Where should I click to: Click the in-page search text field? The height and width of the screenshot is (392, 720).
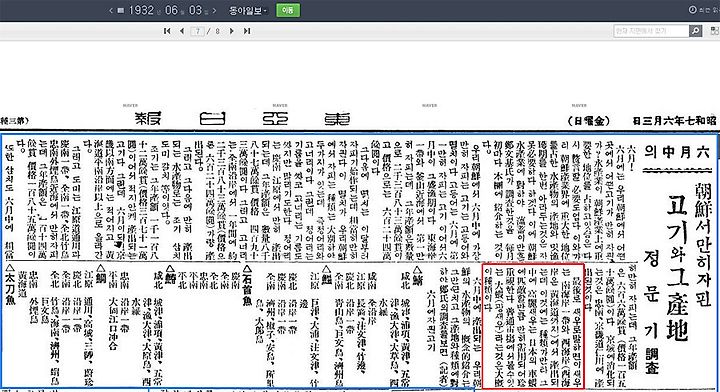click(651, 31)
